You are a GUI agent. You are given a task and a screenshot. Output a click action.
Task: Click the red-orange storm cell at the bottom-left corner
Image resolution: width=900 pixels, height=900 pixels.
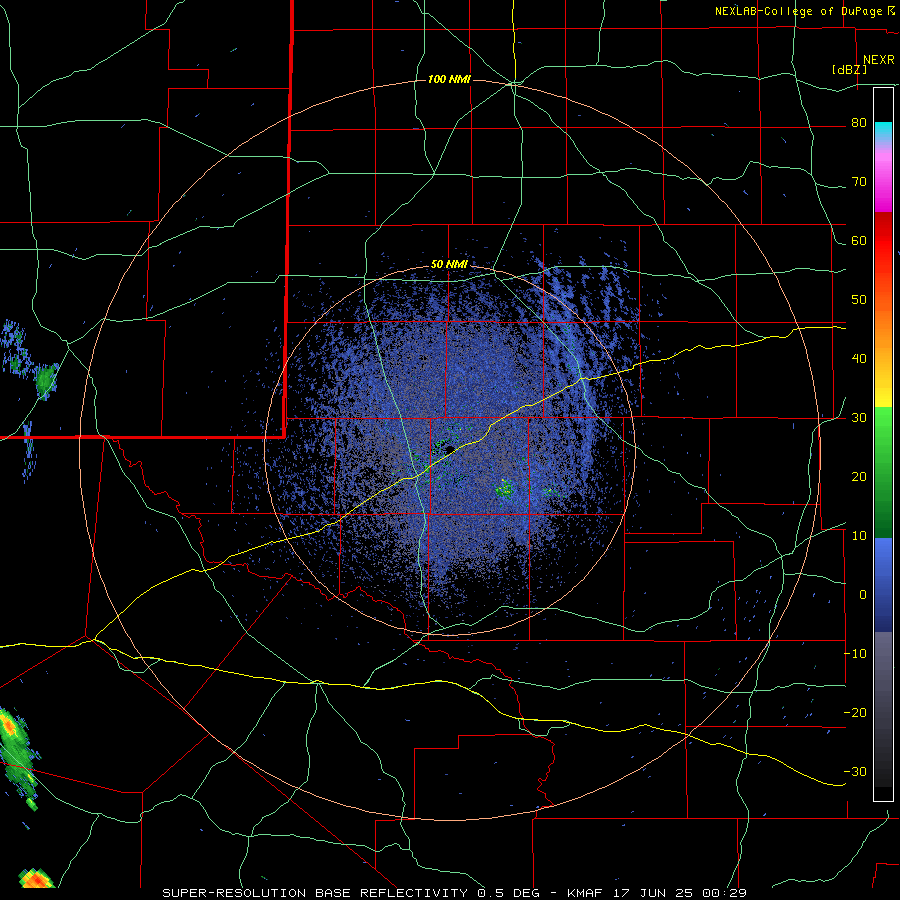tap(36, 878)
